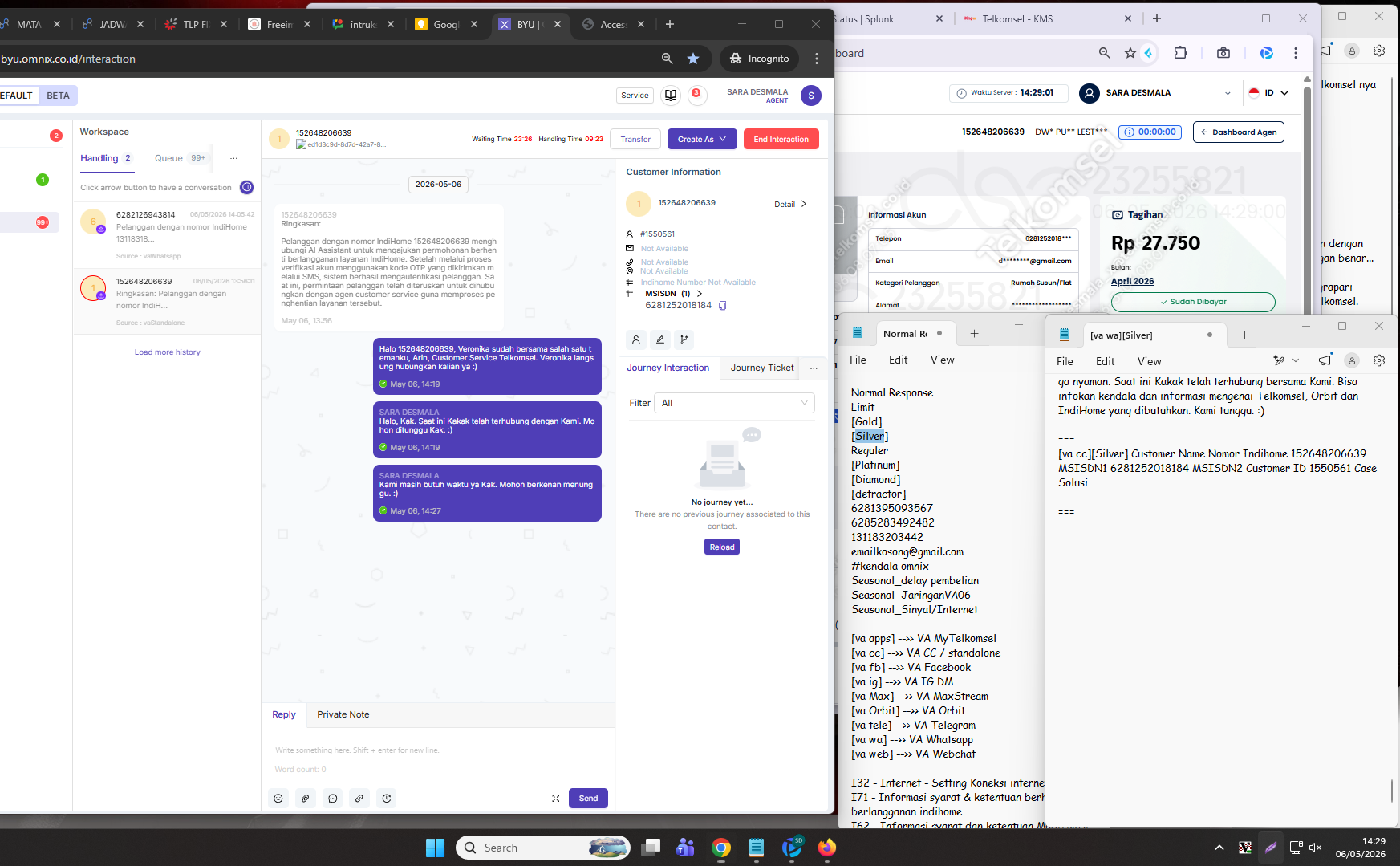Open settings gear in [va wa][Silver] Notepad

(1379, 361)
